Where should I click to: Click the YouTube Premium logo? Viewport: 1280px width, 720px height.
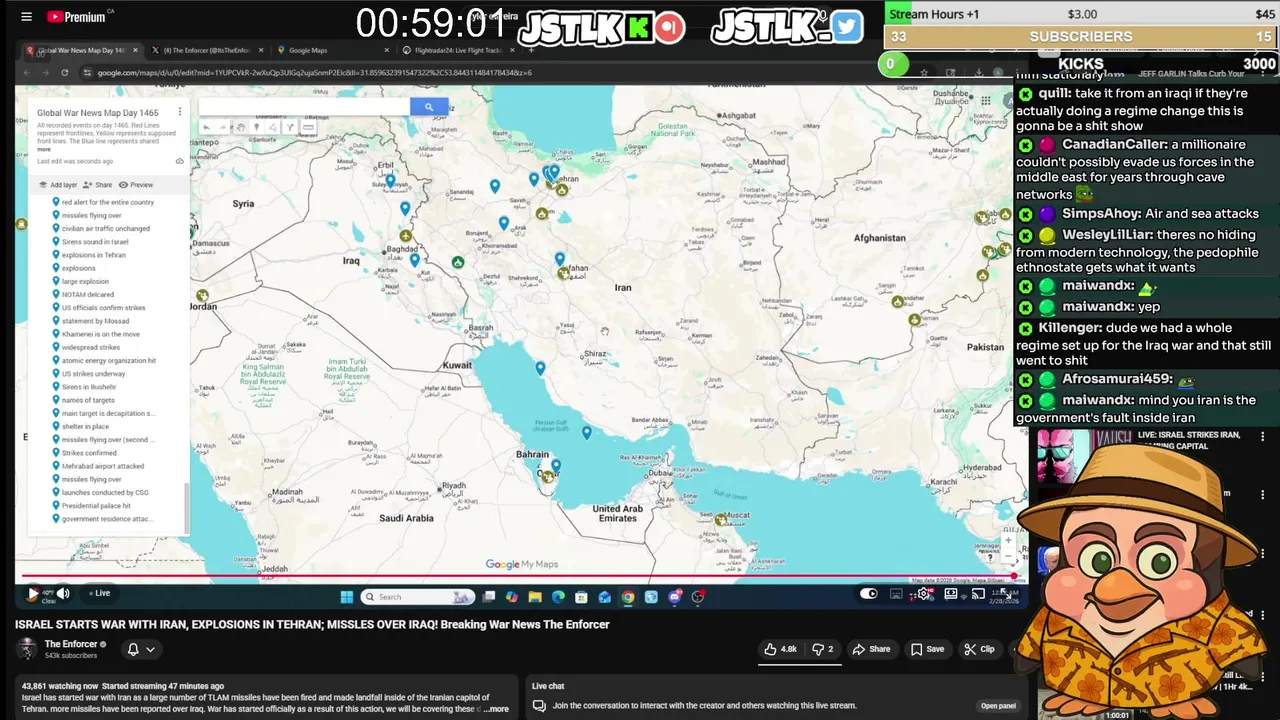pyautogui.click(x=76, y=17)
